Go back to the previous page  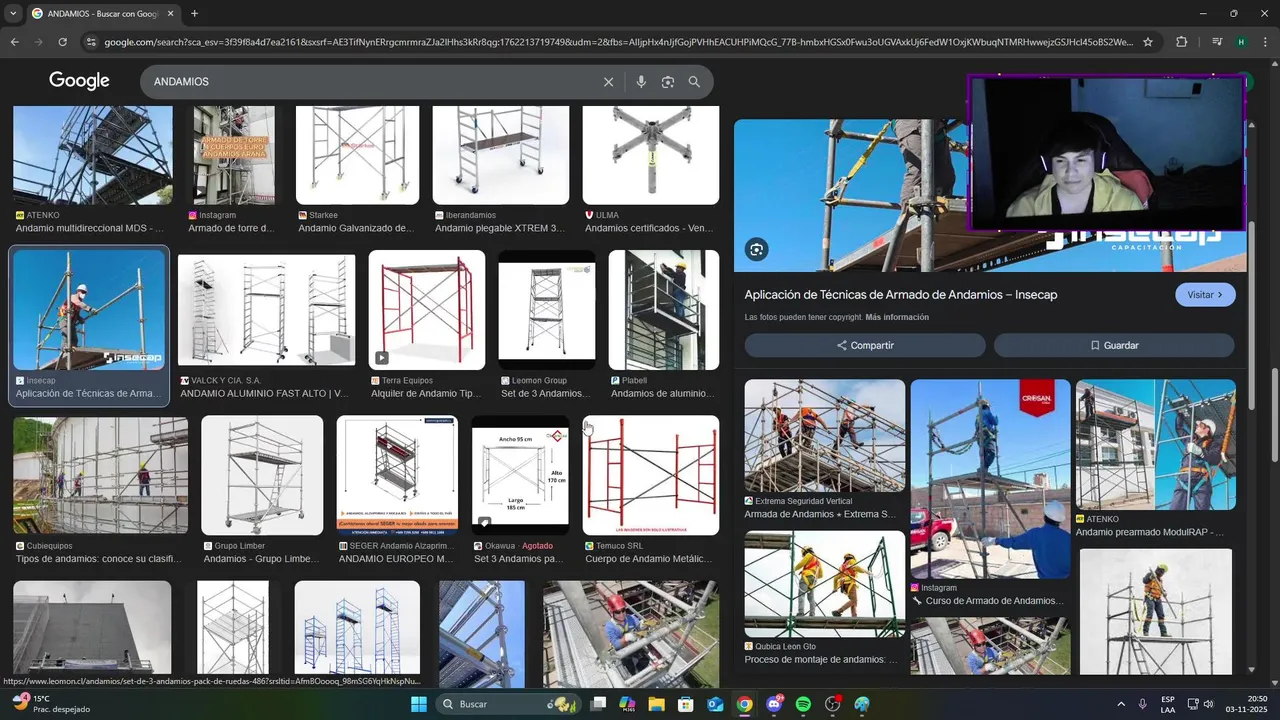click(x=14, y=42)
